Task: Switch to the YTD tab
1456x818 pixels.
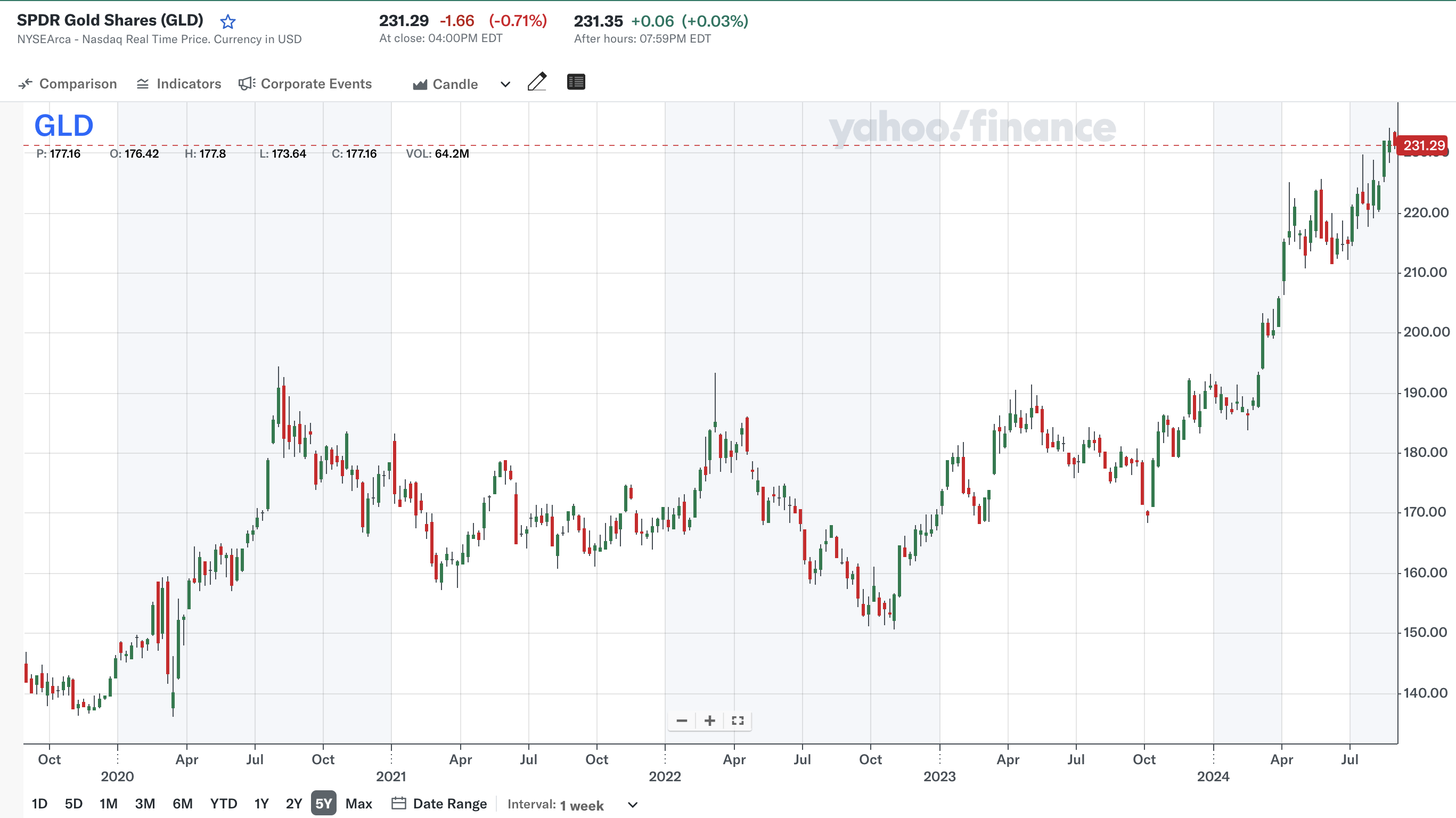Action: pos(223,803)
